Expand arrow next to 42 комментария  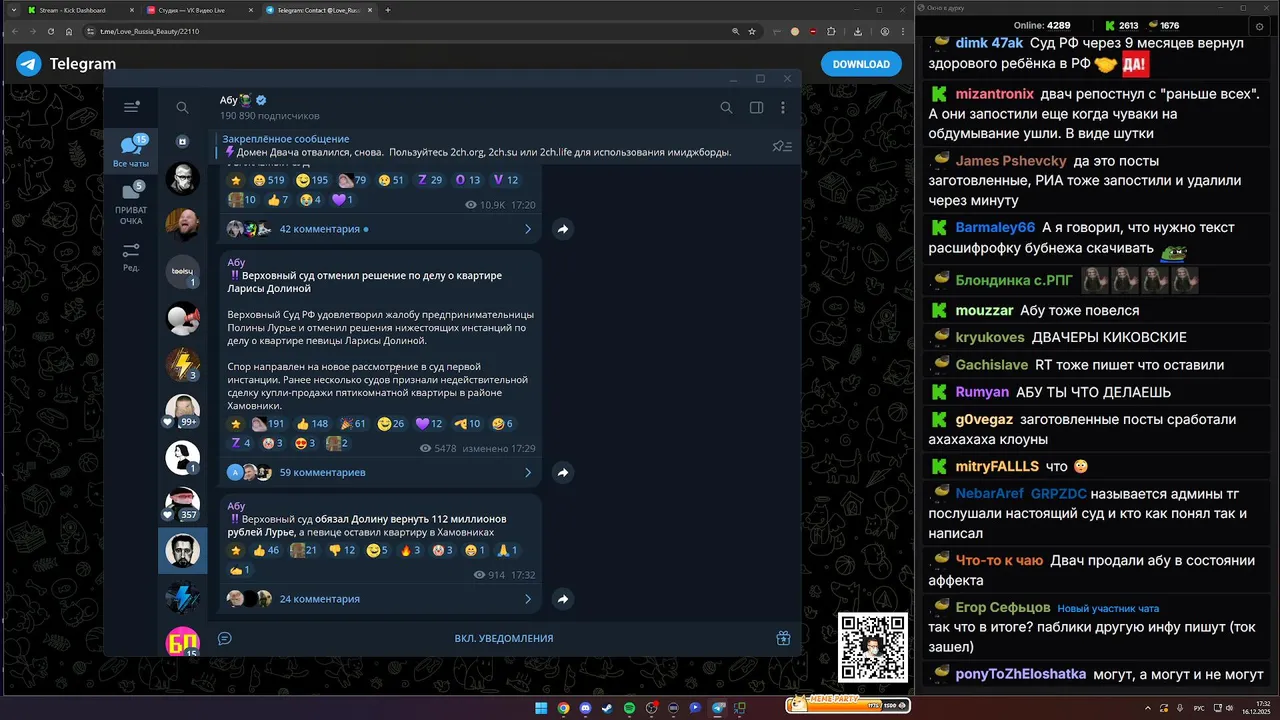528,229
